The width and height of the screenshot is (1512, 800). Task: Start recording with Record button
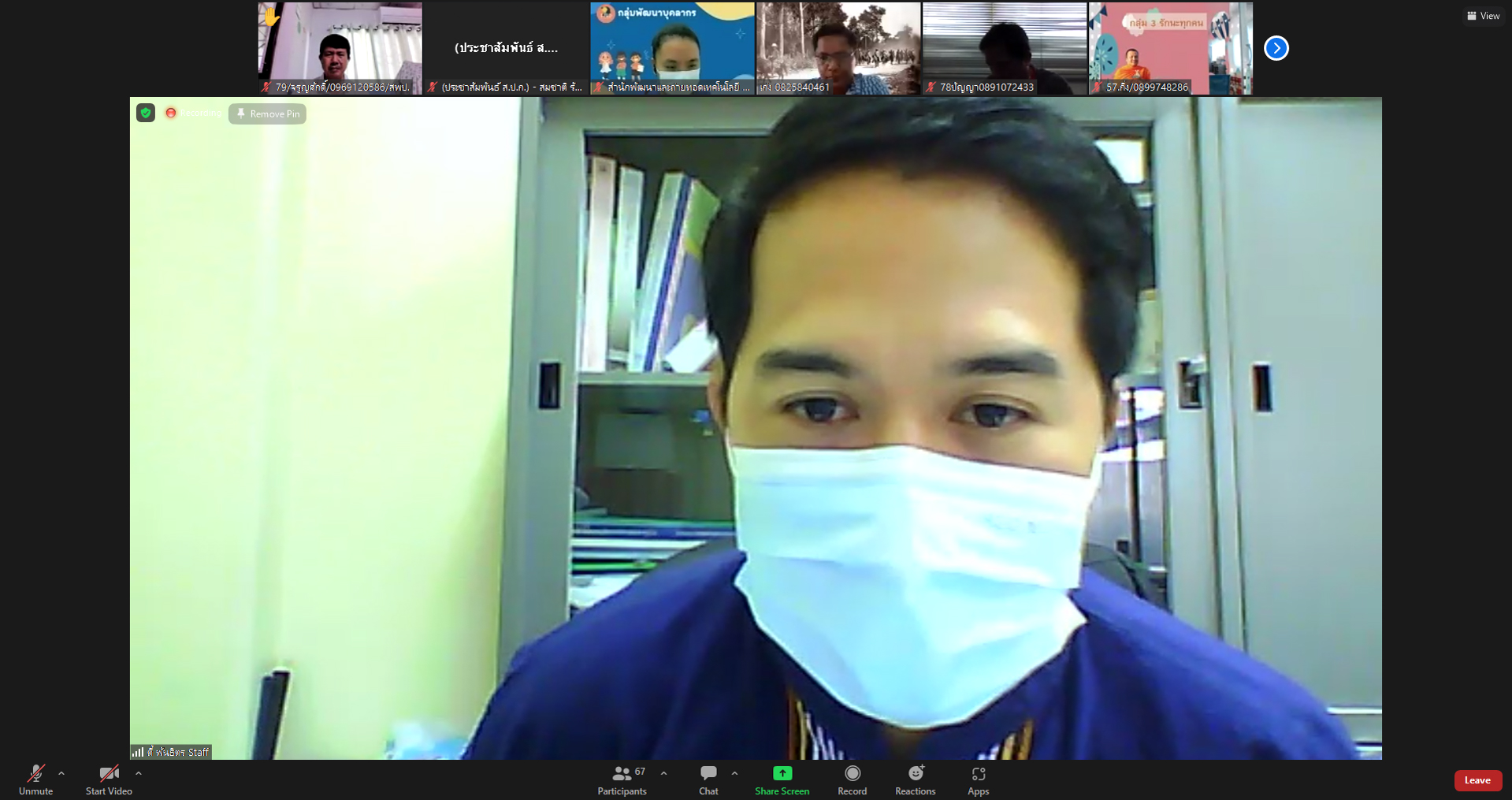point(852,780)
